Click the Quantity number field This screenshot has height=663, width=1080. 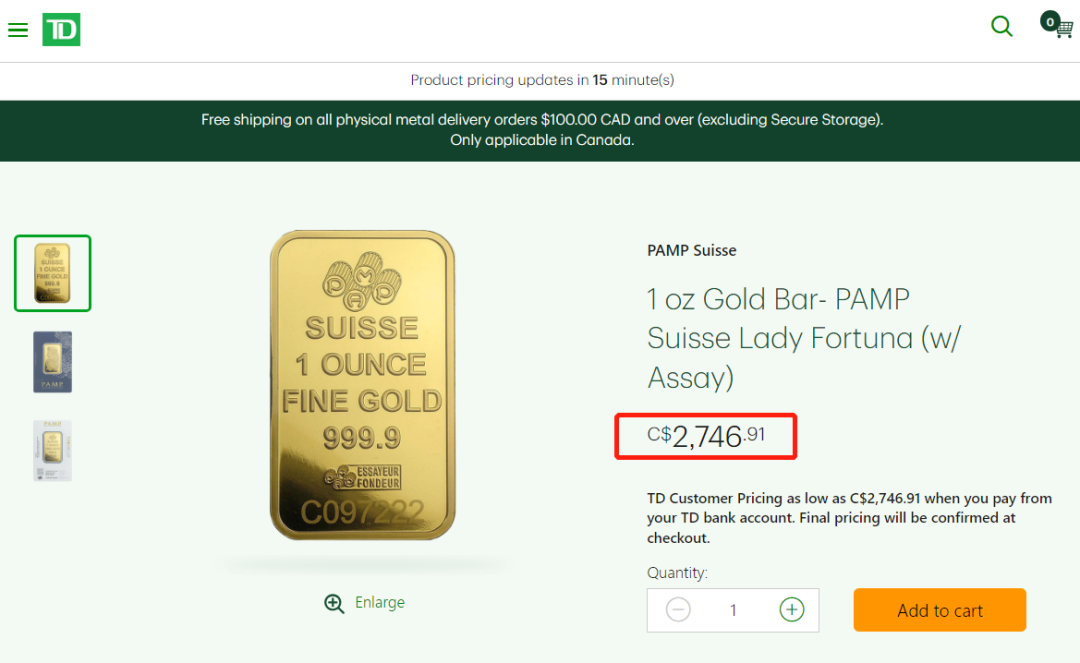(x=733, y=610)
